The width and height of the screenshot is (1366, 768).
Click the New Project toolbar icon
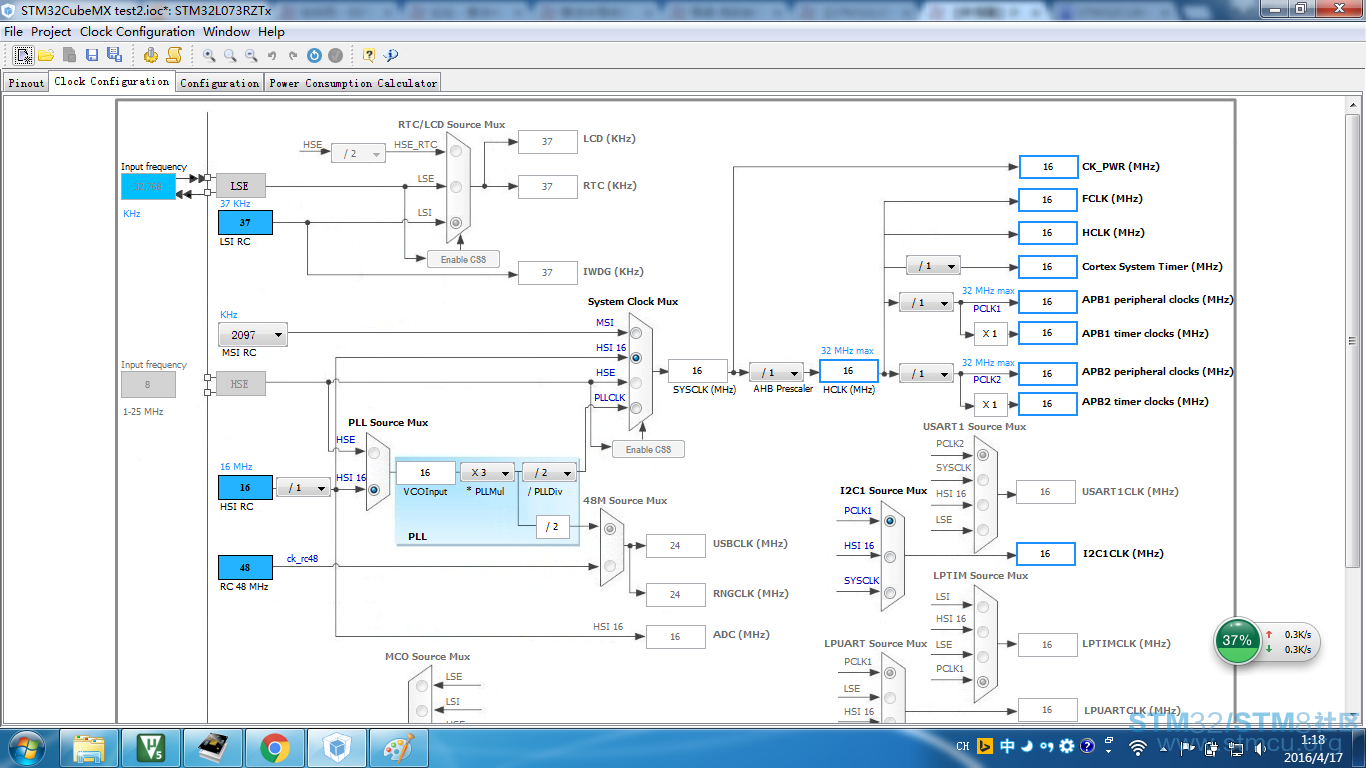pos(23,55)
